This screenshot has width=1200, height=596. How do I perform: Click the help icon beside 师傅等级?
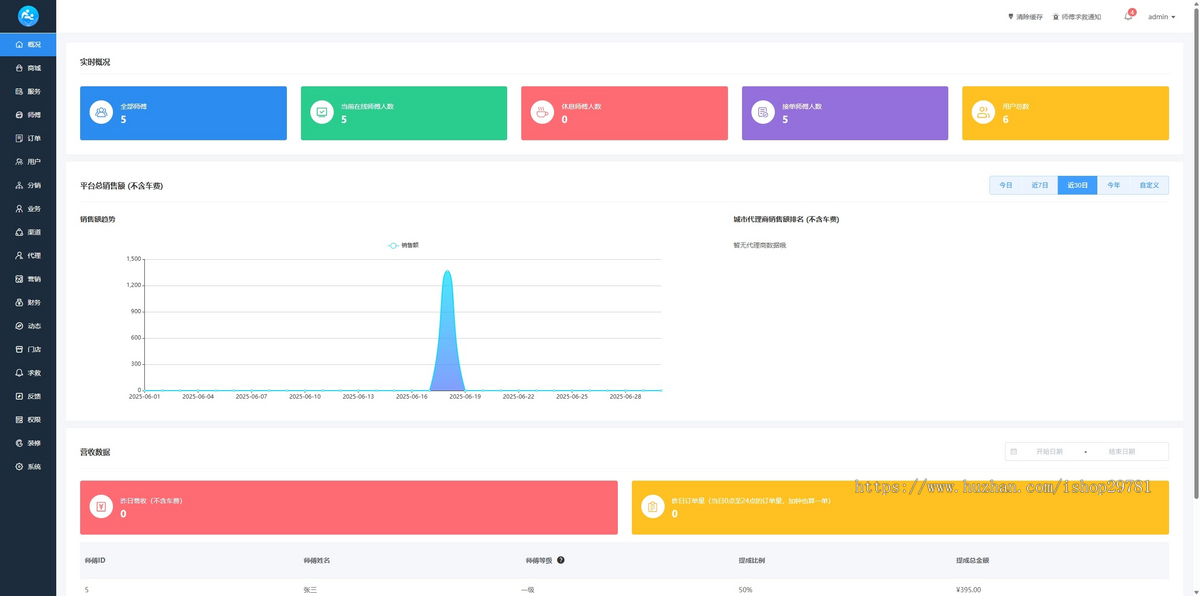(561, 560)
